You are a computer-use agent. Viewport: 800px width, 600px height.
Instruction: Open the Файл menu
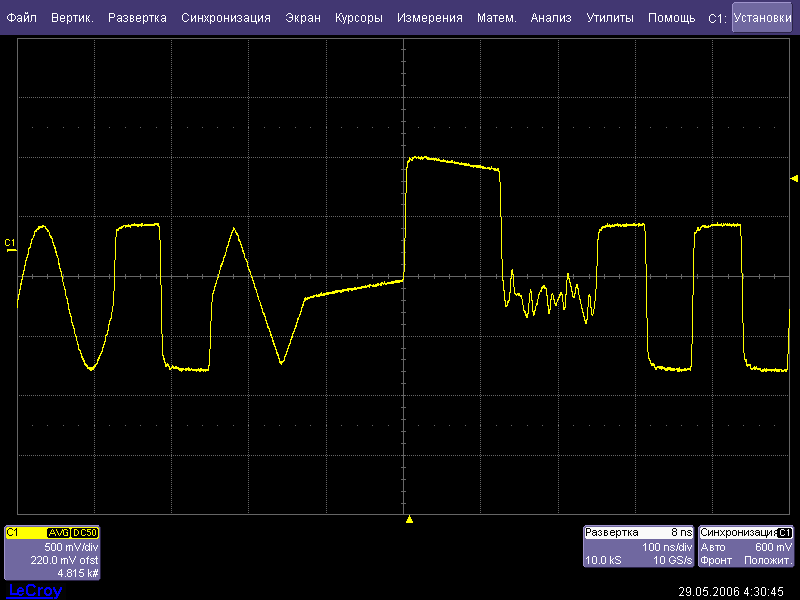point(22,18)
